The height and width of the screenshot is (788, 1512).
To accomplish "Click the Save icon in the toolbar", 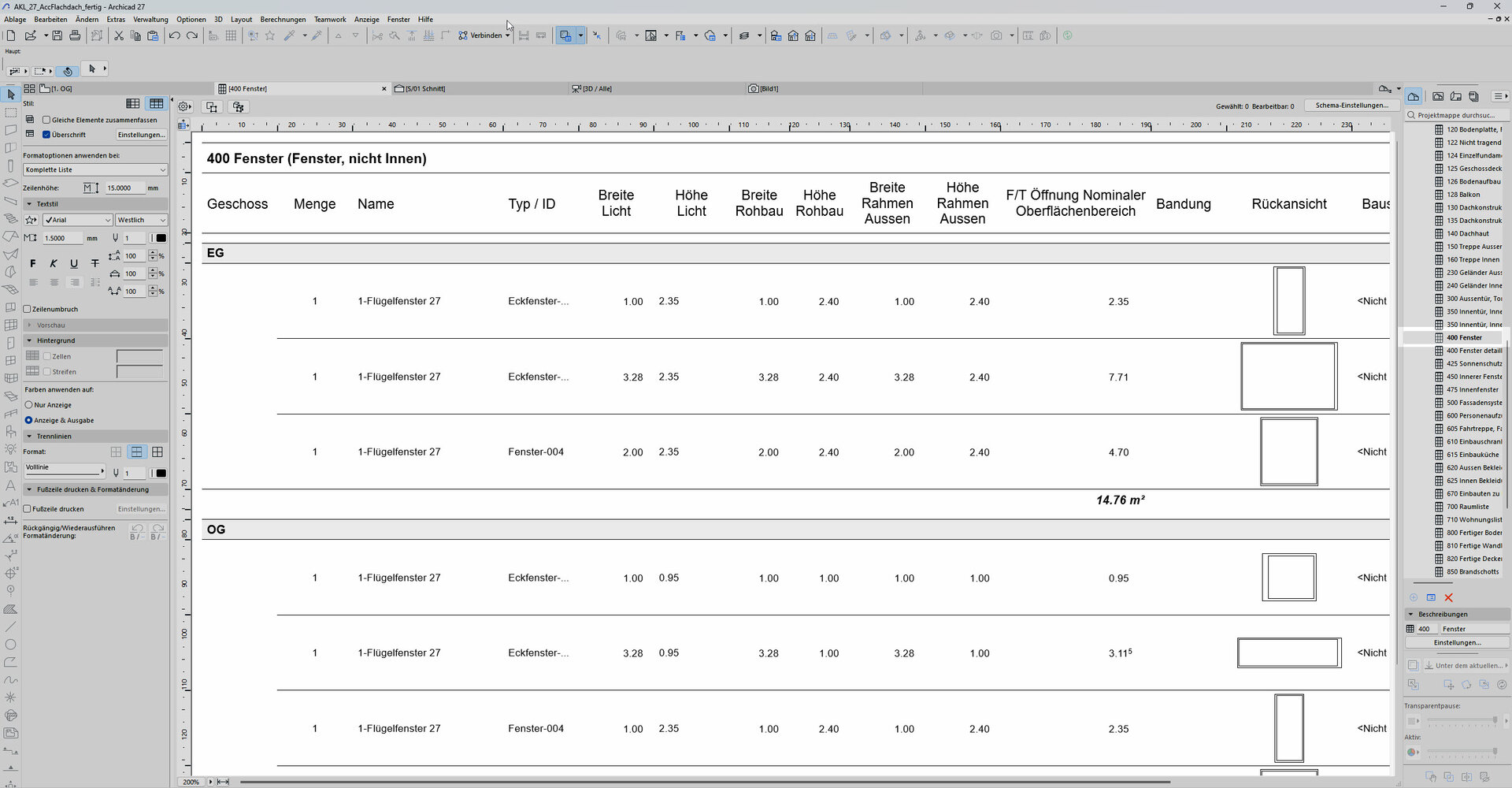I will point(57,35).
